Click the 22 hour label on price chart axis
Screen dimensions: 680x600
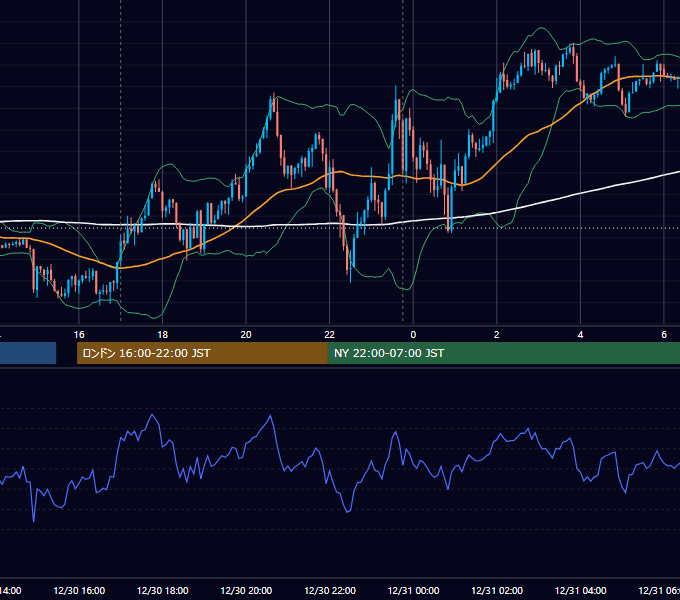pos(330,335)
